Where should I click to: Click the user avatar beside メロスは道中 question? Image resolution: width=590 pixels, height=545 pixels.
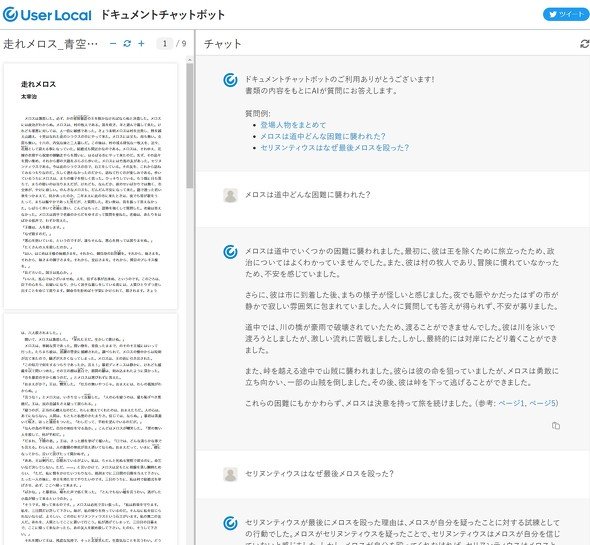pos(230,195)
